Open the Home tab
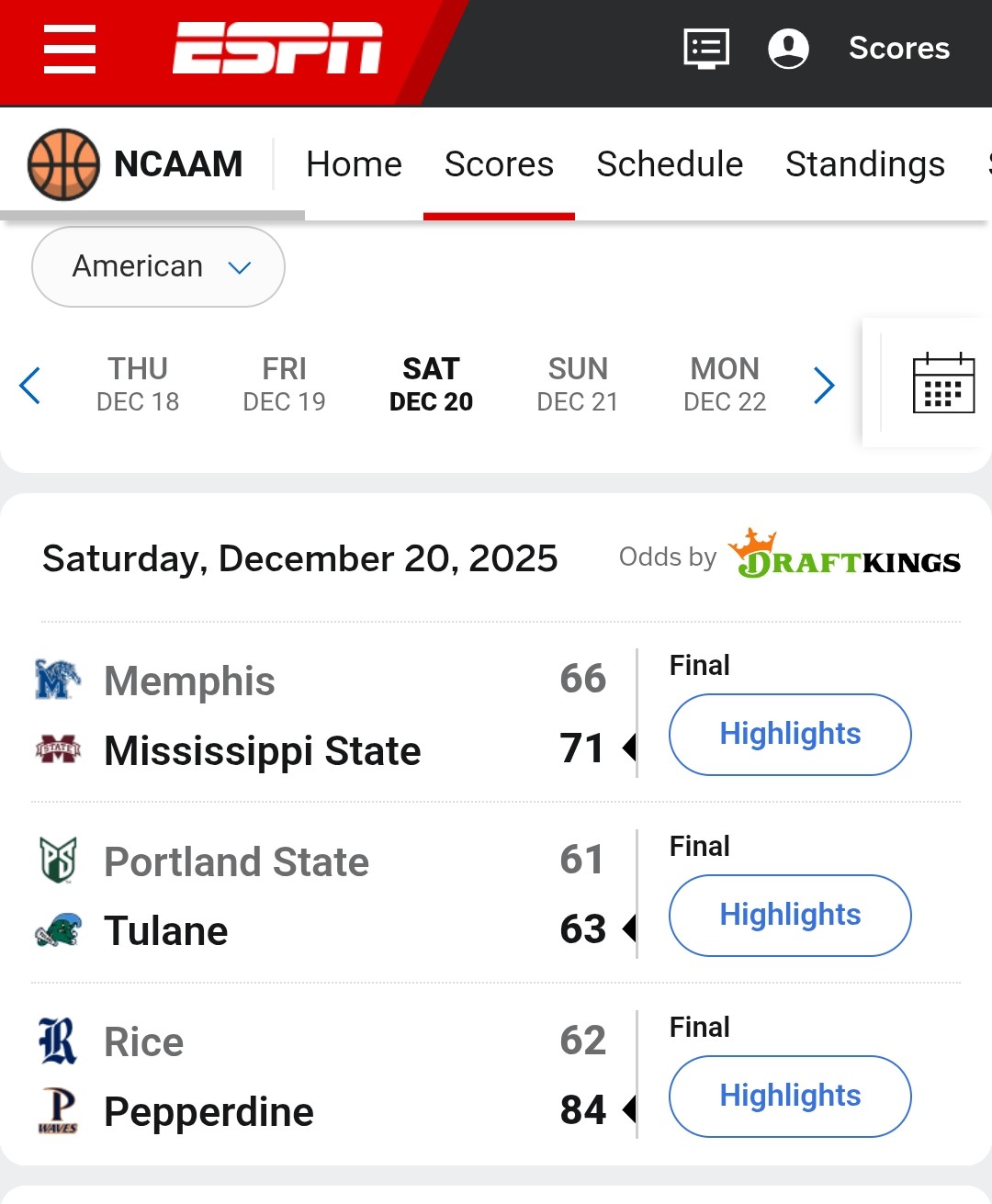Image resolution: width=992 pixels, height=1204 pixels. coord(354,164)
